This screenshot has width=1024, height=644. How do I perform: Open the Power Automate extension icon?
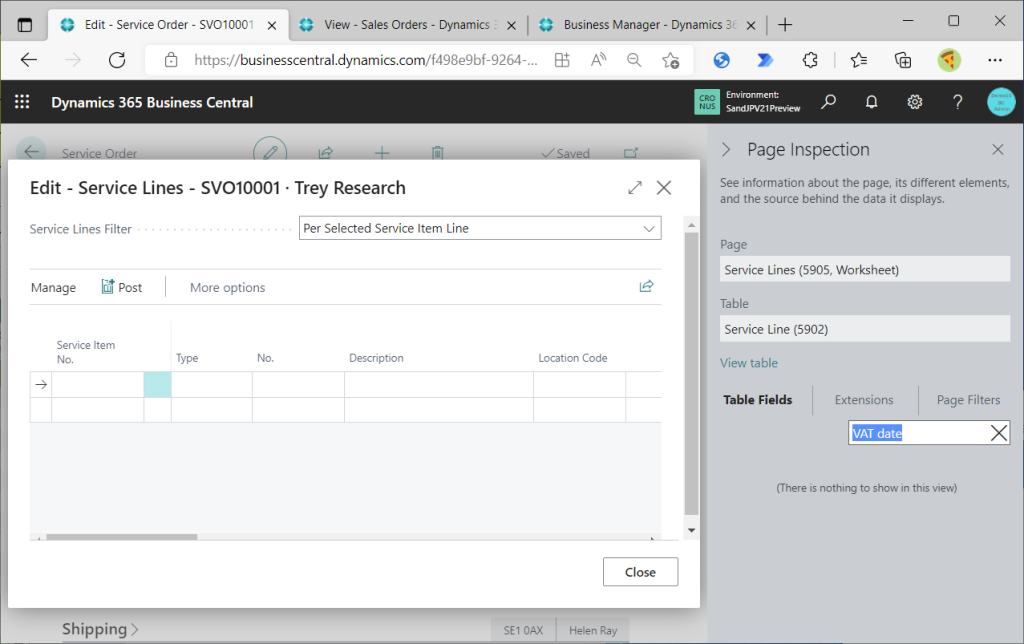tap(765, 60)
